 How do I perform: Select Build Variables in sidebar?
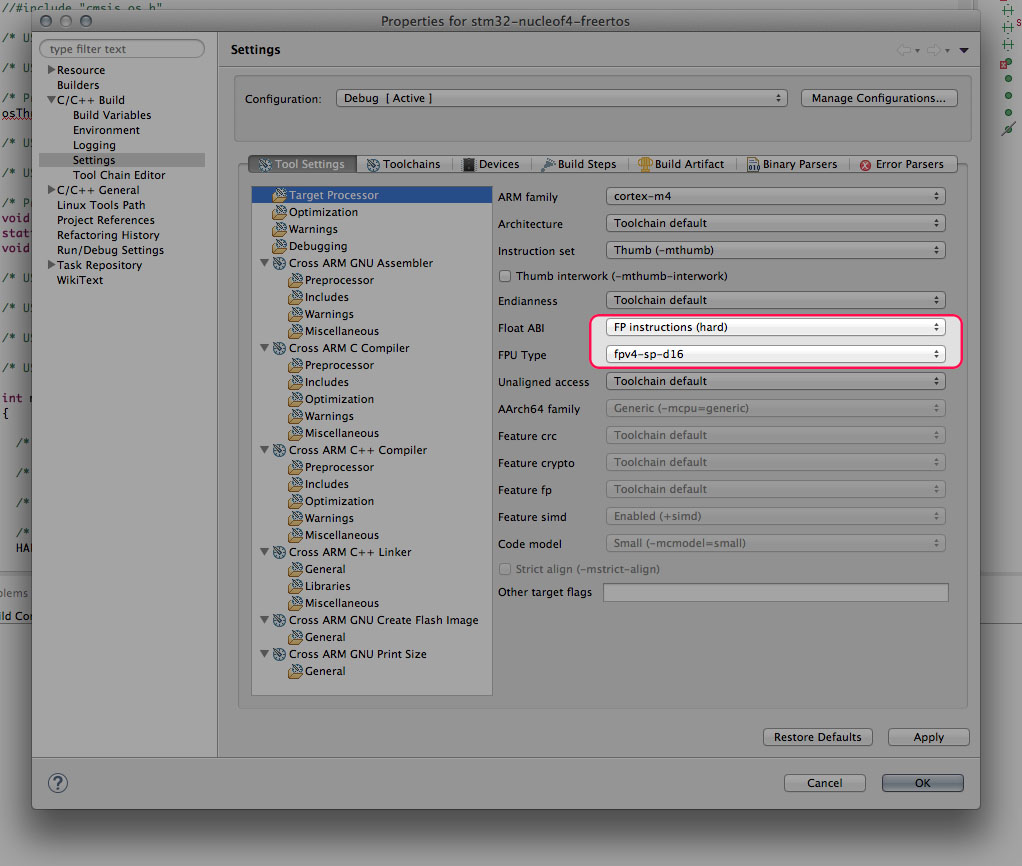112,115
